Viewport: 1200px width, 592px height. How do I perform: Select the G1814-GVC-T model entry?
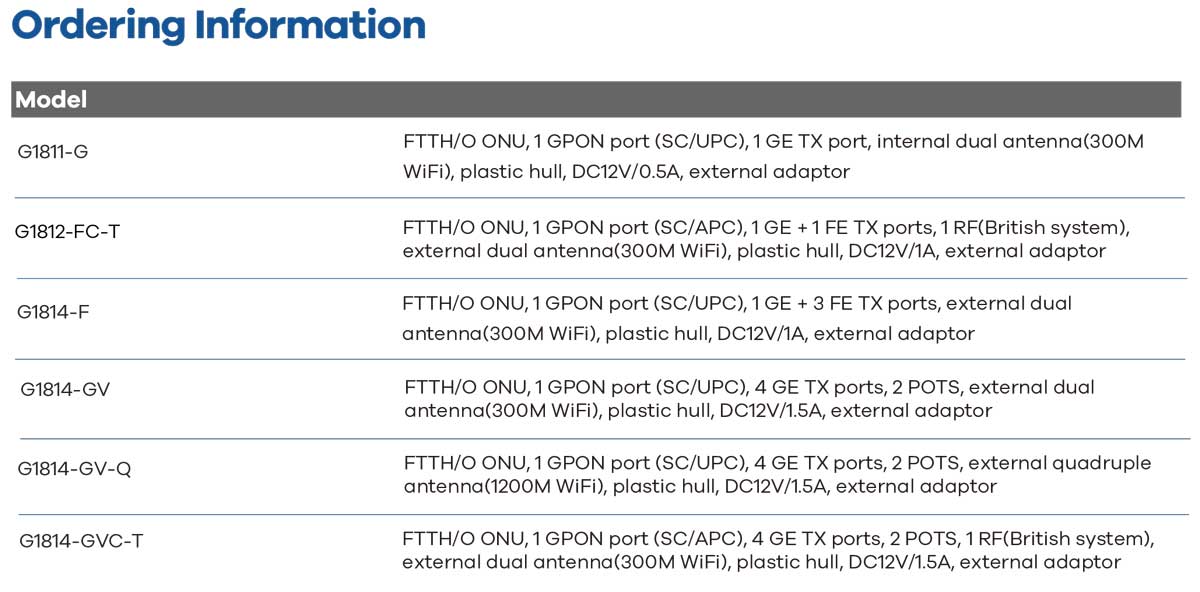tap(81, 541)
